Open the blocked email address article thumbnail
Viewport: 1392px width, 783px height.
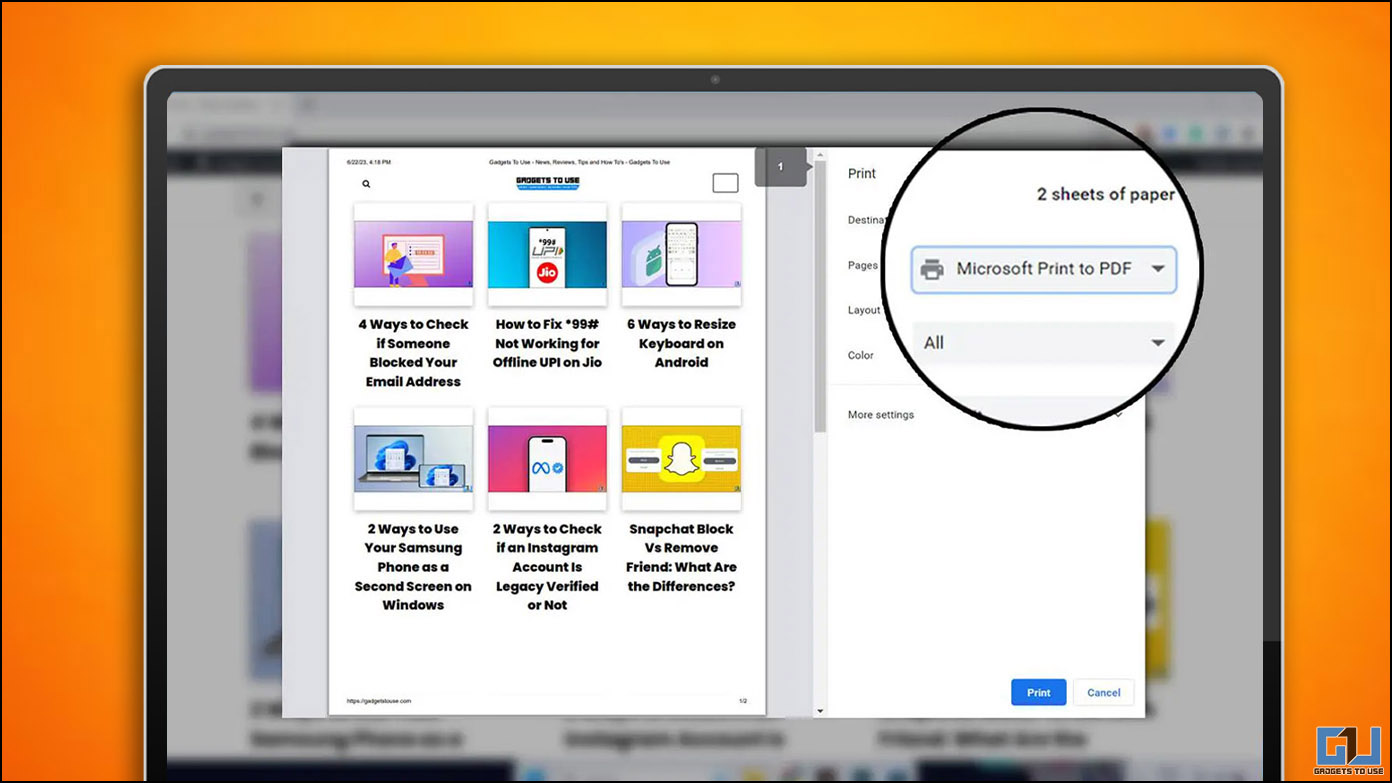(413, 255)
